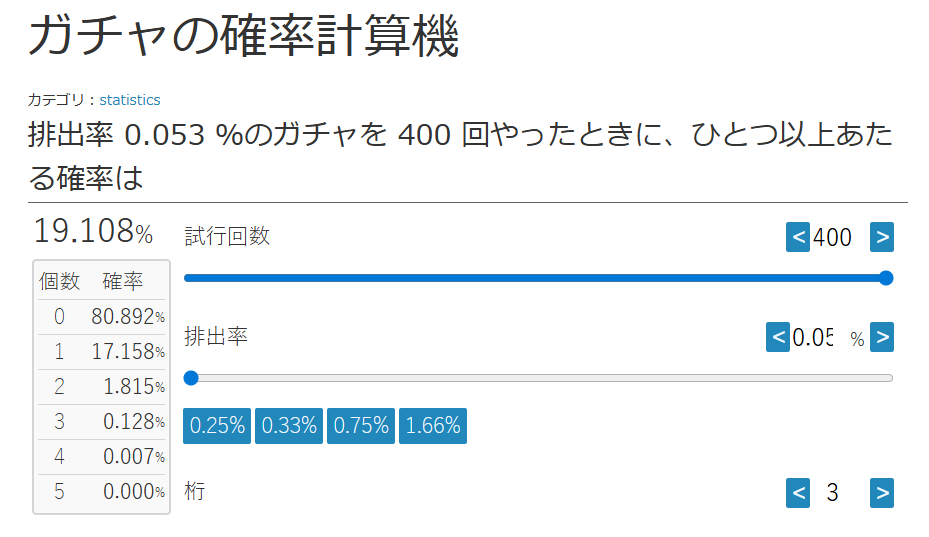Image resolution: width=929 pixels, height=537 pixels.
Task: Choose the 0.33% preset button
Action: click(x=289, y=425)
